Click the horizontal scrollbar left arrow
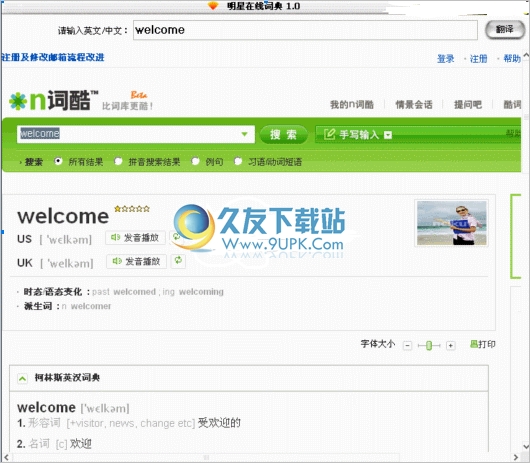This screenshot has height=463, width=530. pyautogui.click(x=6, y=458)
